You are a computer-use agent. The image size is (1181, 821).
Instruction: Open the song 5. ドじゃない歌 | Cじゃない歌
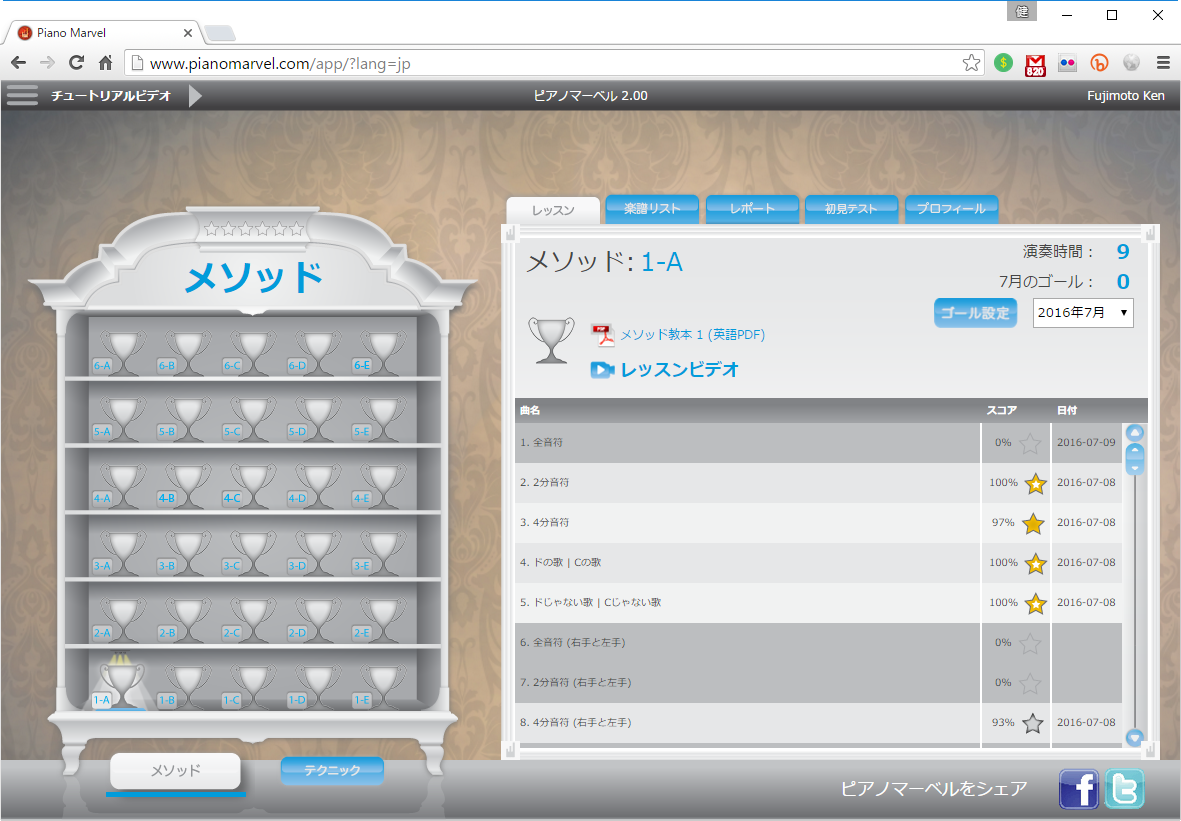point(747,603)
